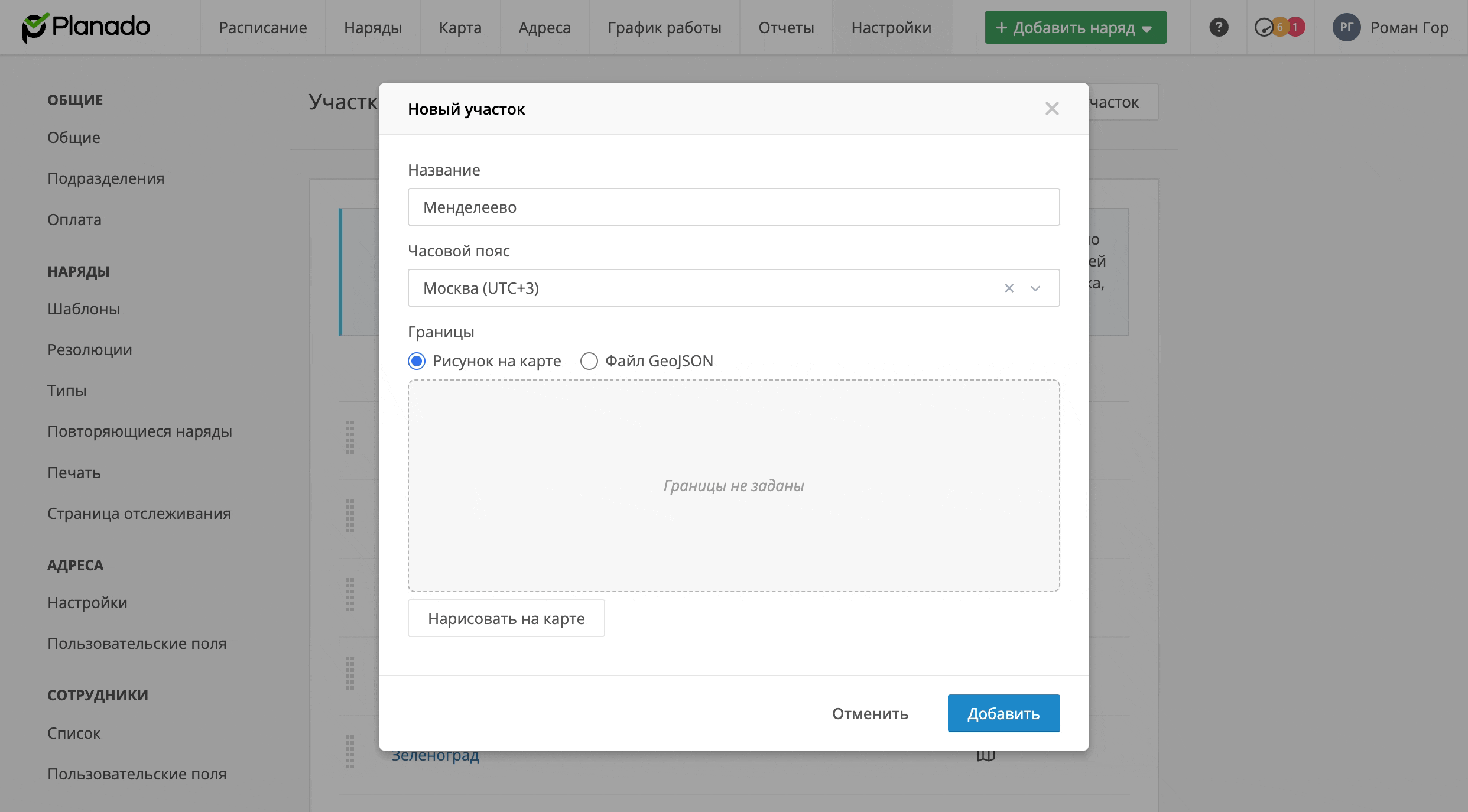
Task: Click the blue Добавить button
Action: pos(1003,713)
